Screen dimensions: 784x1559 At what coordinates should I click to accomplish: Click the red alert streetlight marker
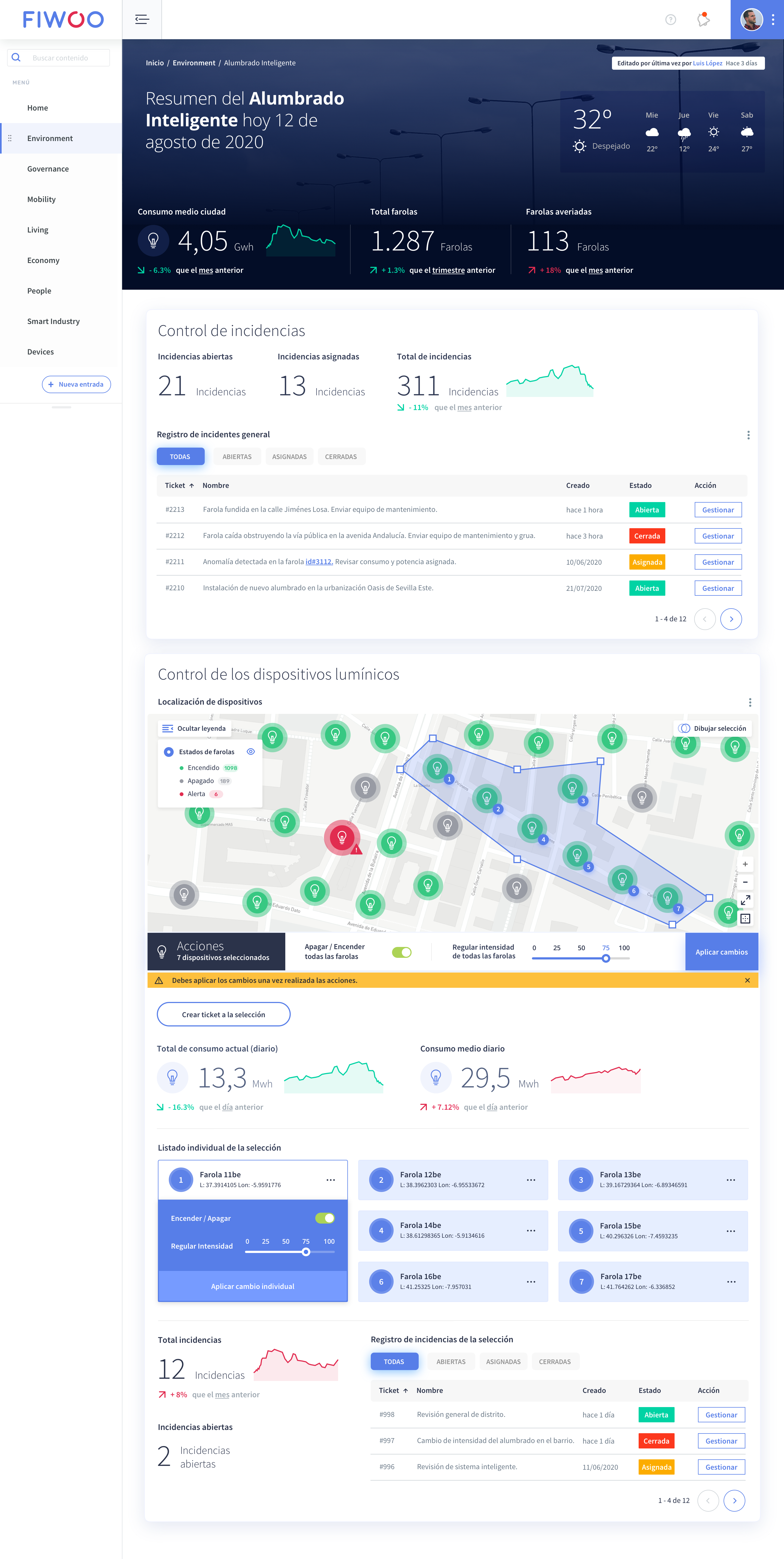(342, 837)
